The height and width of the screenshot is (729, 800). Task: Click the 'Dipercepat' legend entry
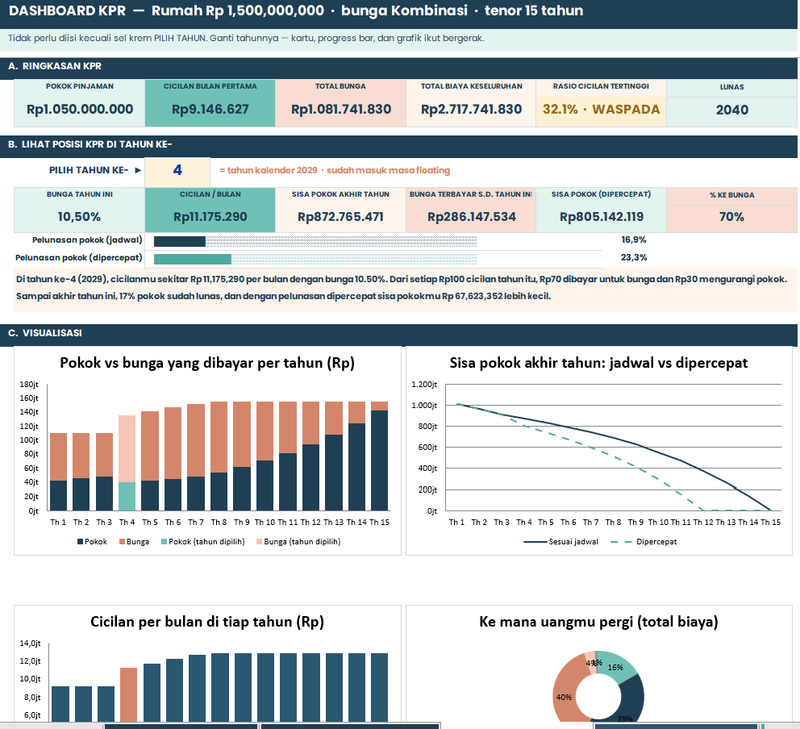click(x=643, y=542)
